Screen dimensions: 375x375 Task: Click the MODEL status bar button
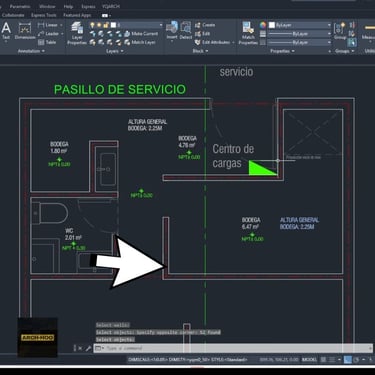pos(310,360)
